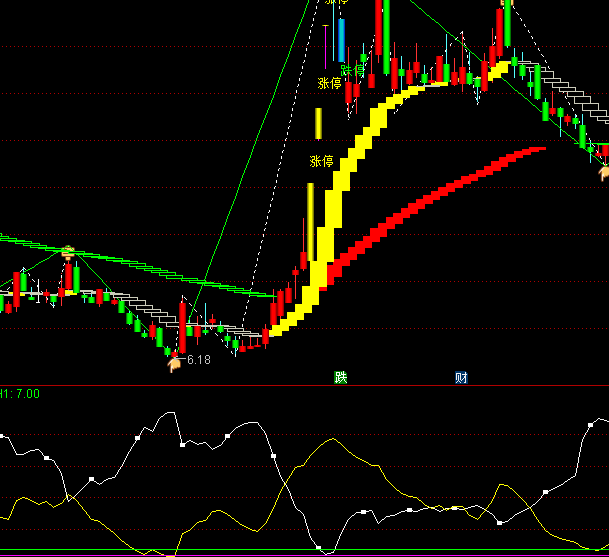Click the green 跌 event marker
The width and height of the screenshot is (609, 557).
point(341,378)
